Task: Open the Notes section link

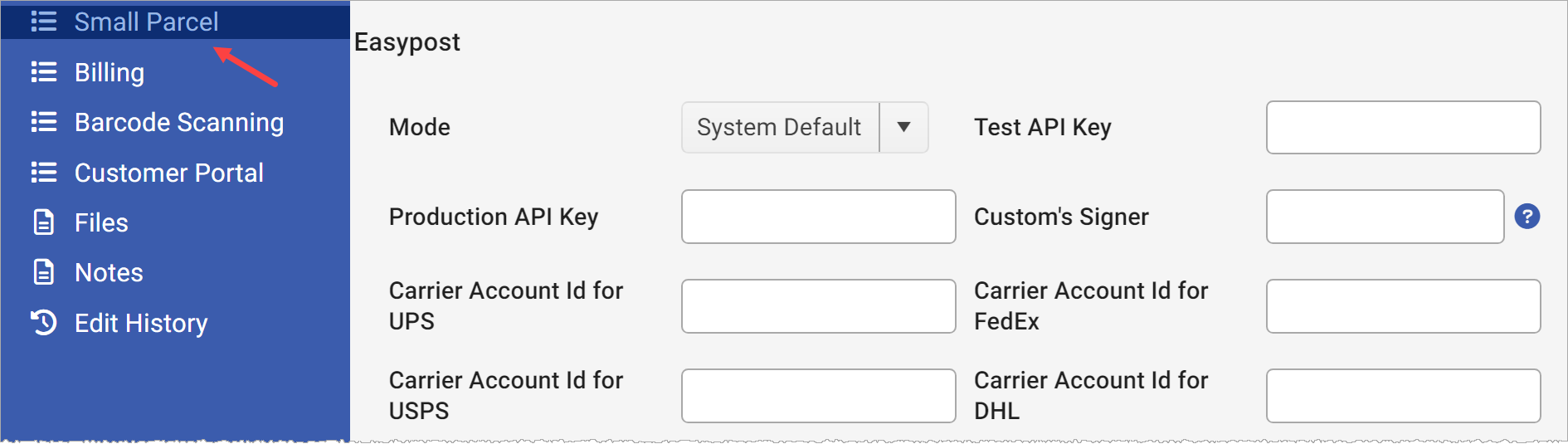Action: click(109, 272)
